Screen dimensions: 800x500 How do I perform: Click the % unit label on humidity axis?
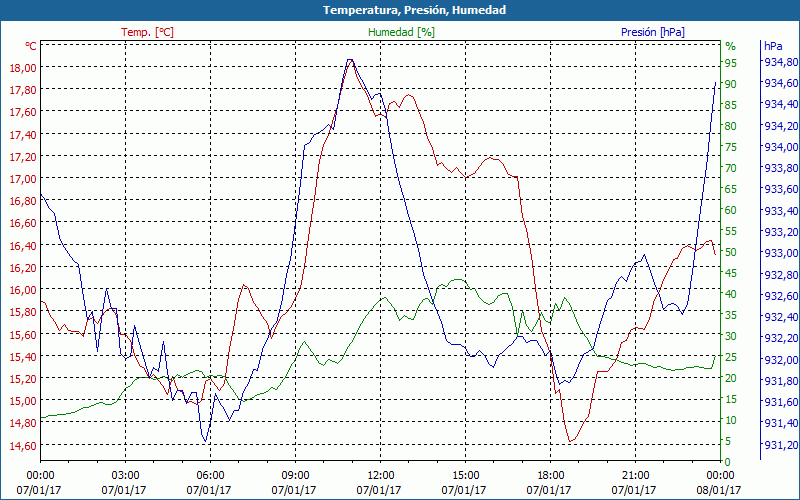pyautogui.click(x=730, y=46)
